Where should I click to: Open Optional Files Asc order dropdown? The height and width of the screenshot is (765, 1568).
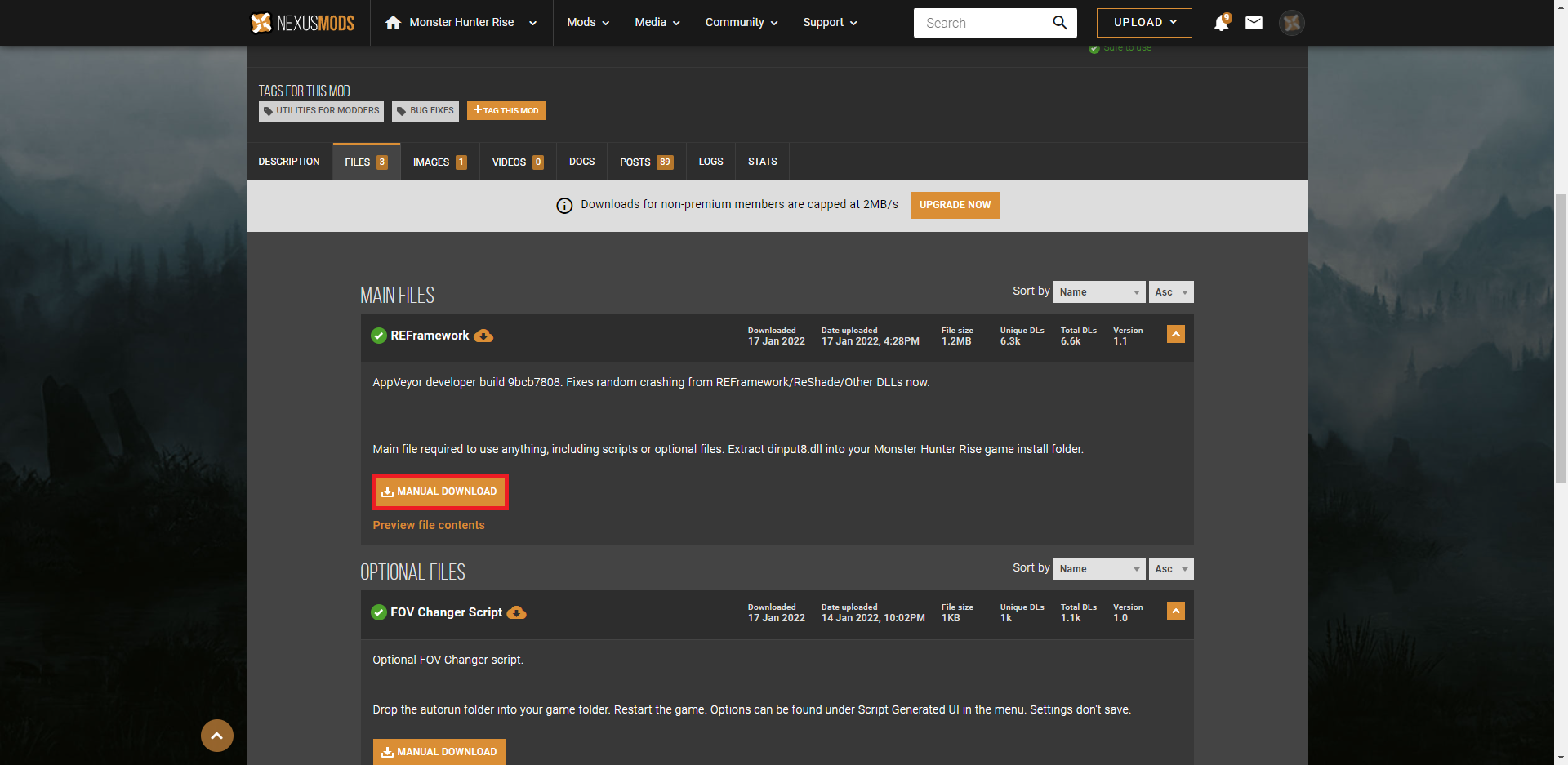click(x=1171, y=569)
